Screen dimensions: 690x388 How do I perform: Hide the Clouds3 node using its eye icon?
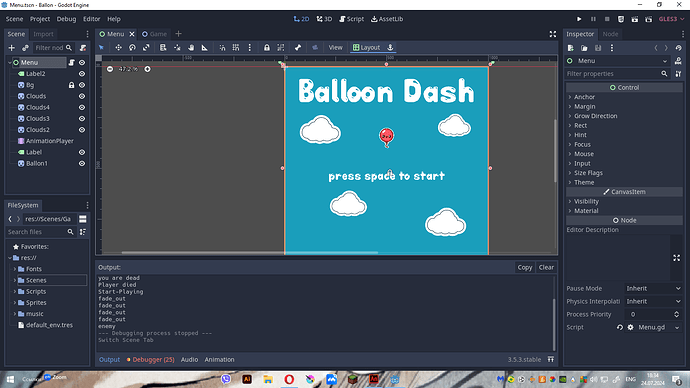pyautogui.click(x=82, y=118)
